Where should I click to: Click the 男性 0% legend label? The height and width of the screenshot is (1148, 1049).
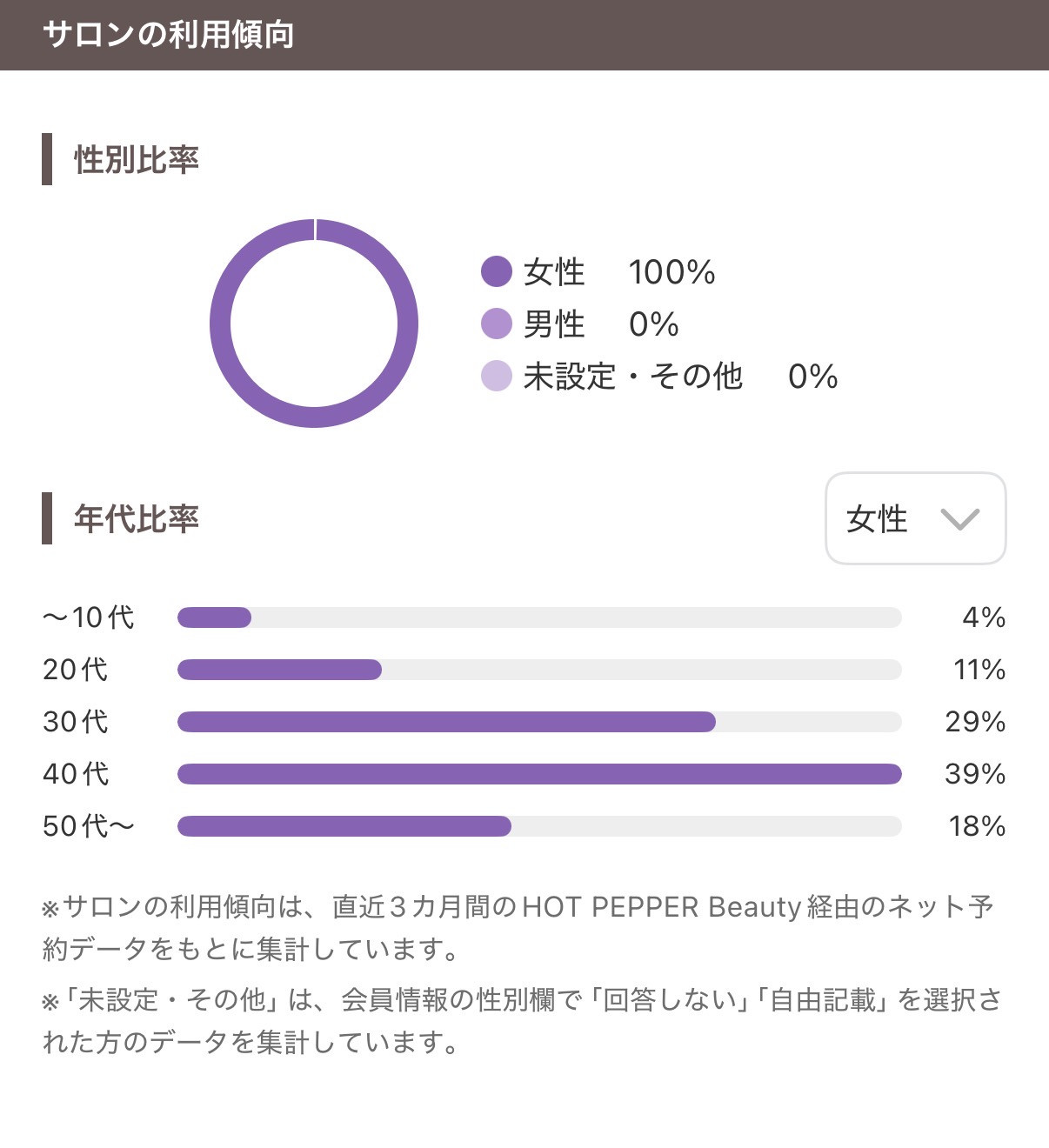[x=600, y=324]
